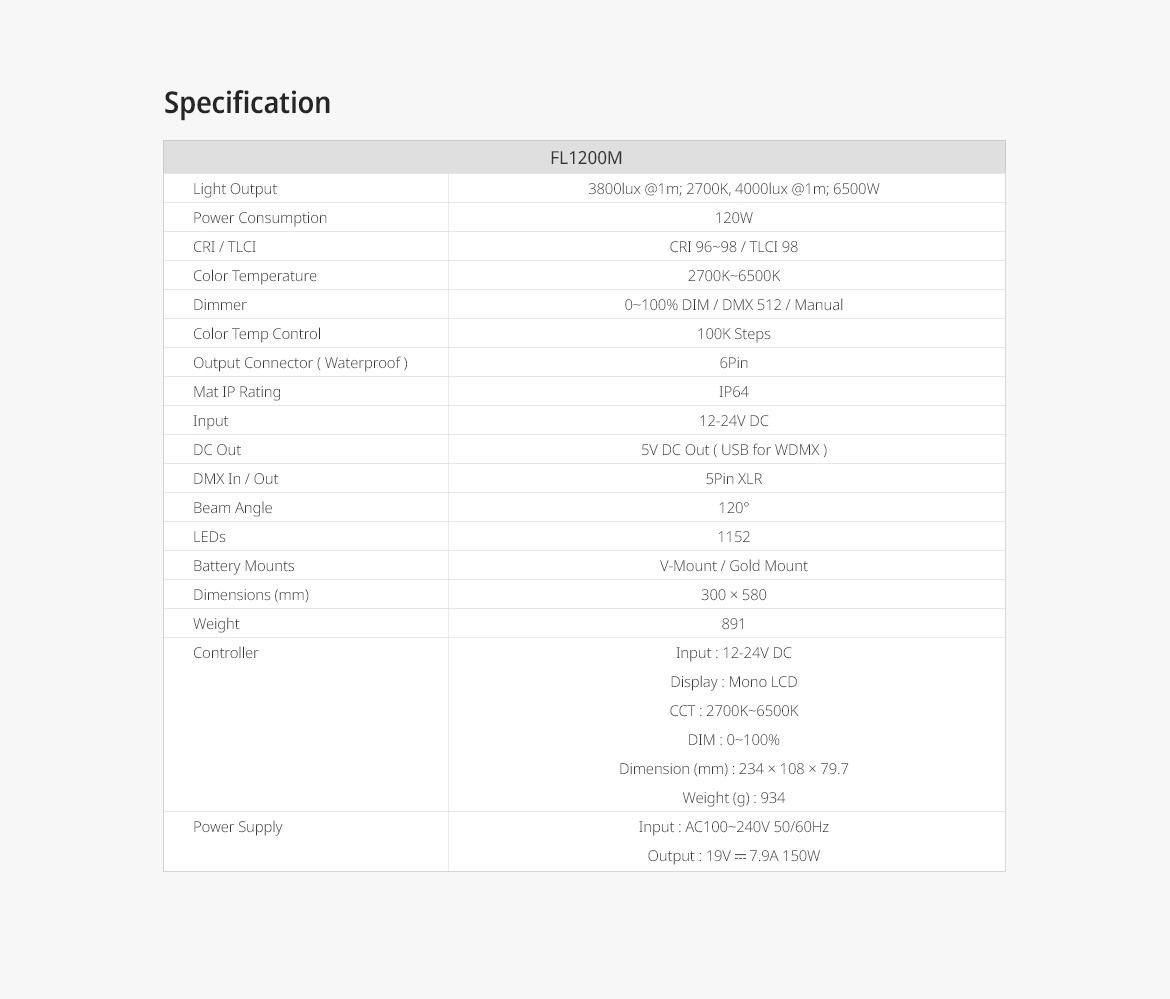
Task: Click the Output Connector ( Waterproof ) label
Action: (x=300, y=363)
